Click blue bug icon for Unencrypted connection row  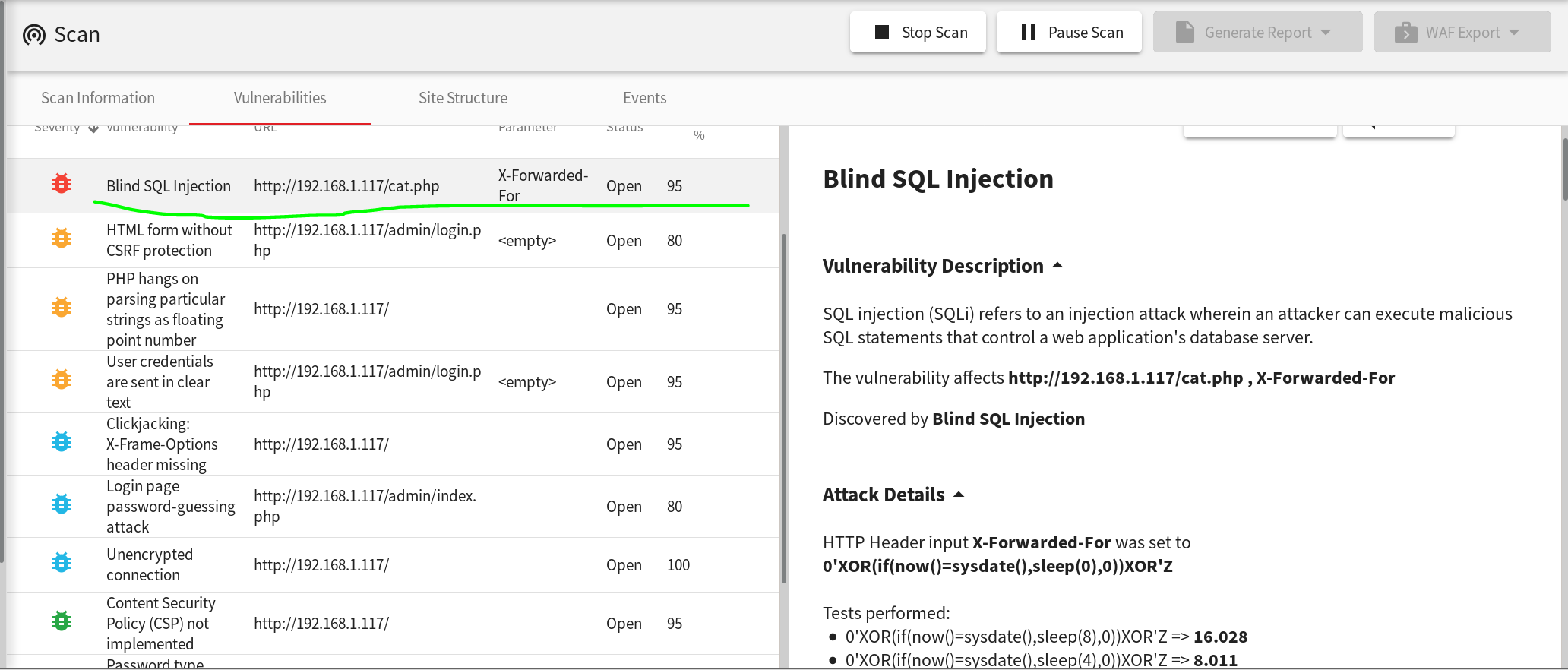click(x=62, y=563)
